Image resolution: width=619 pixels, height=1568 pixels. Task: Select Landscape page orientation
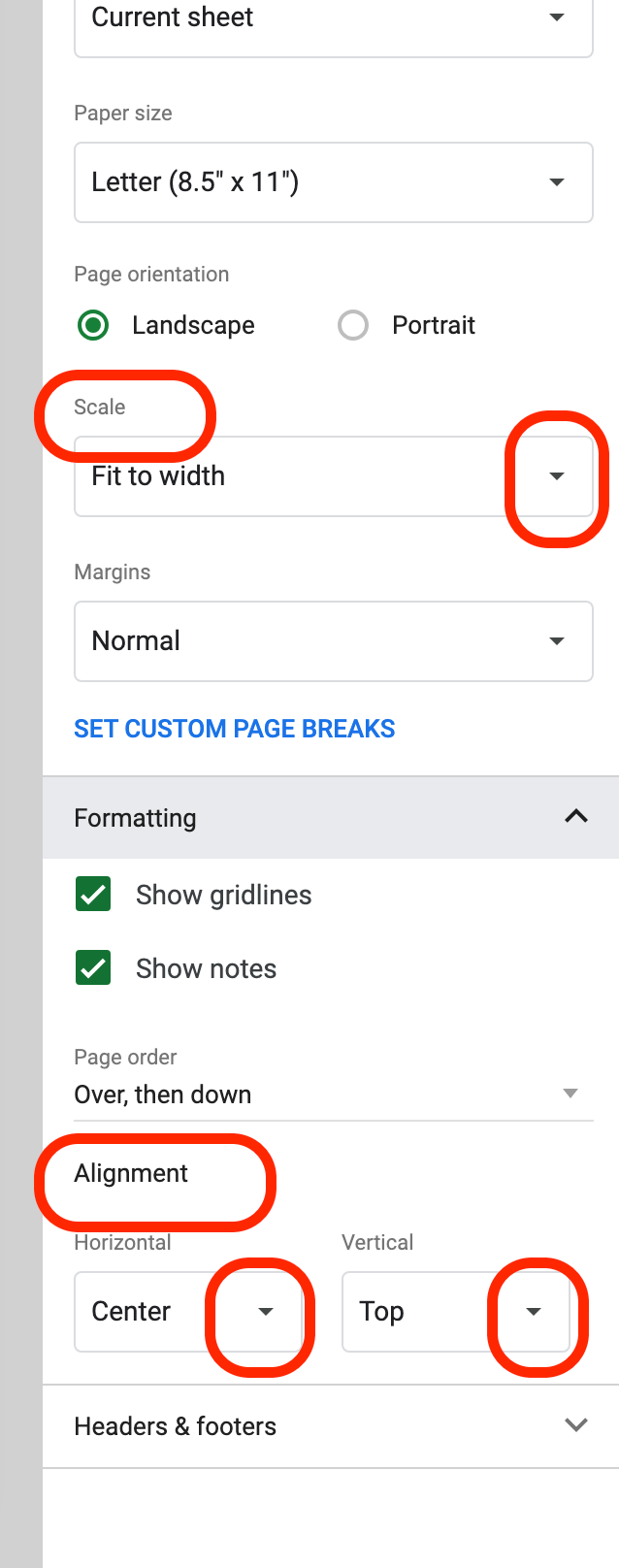point(93,325)
